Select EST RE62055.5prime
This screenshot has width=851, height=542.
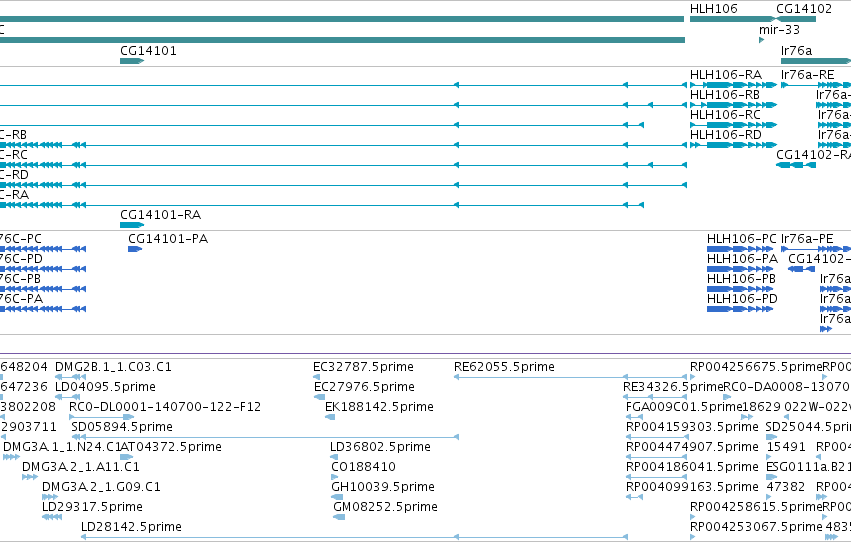coord(570,377)
